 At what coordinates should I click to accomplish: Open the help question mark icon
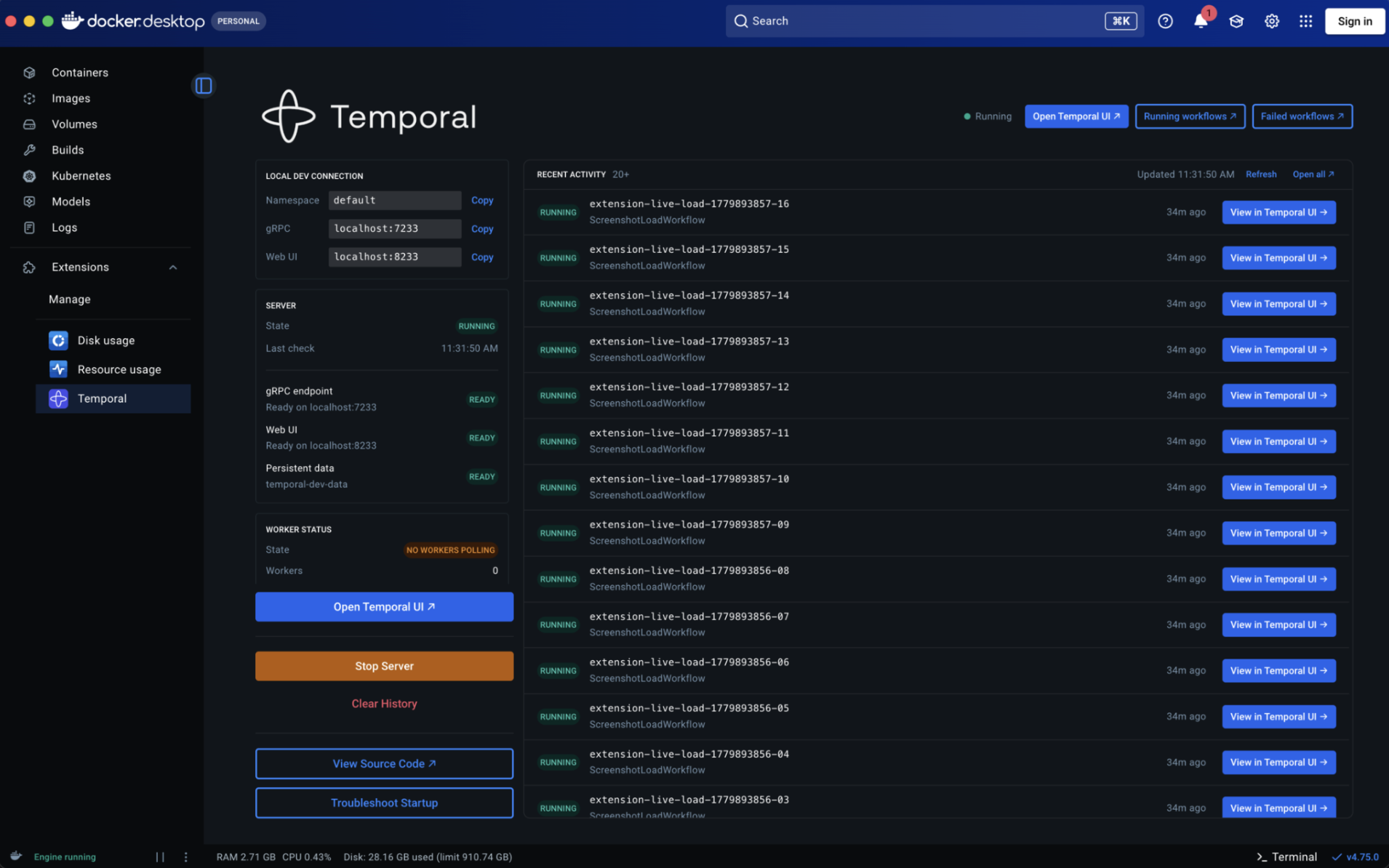tap(1165, 21)
